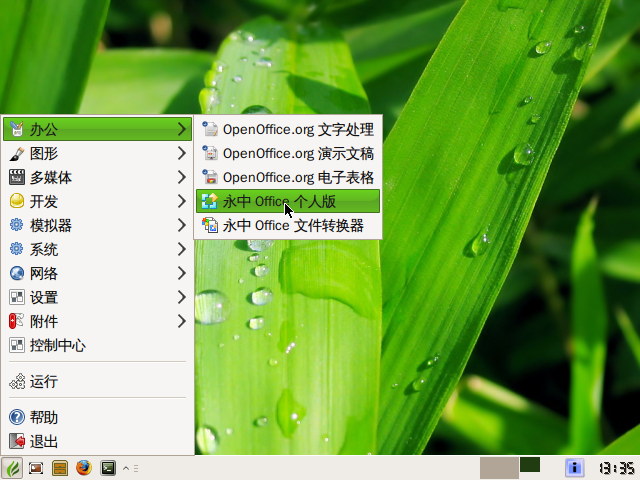Select 运行 run command entry
This screenshot has width=640, height=480.
point(97,382)
